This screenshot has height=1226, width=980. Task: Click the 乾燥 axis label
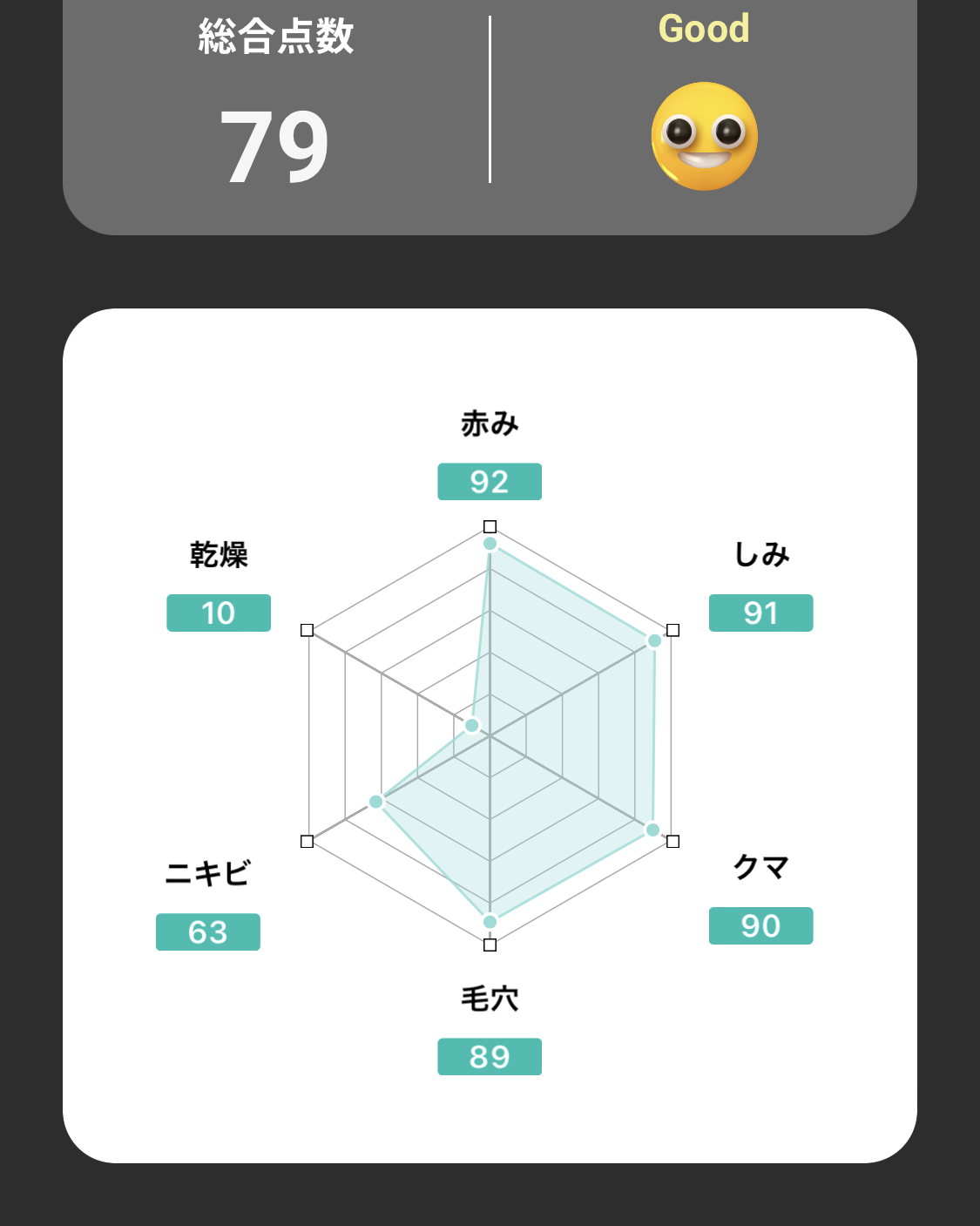tap(219, 555)
